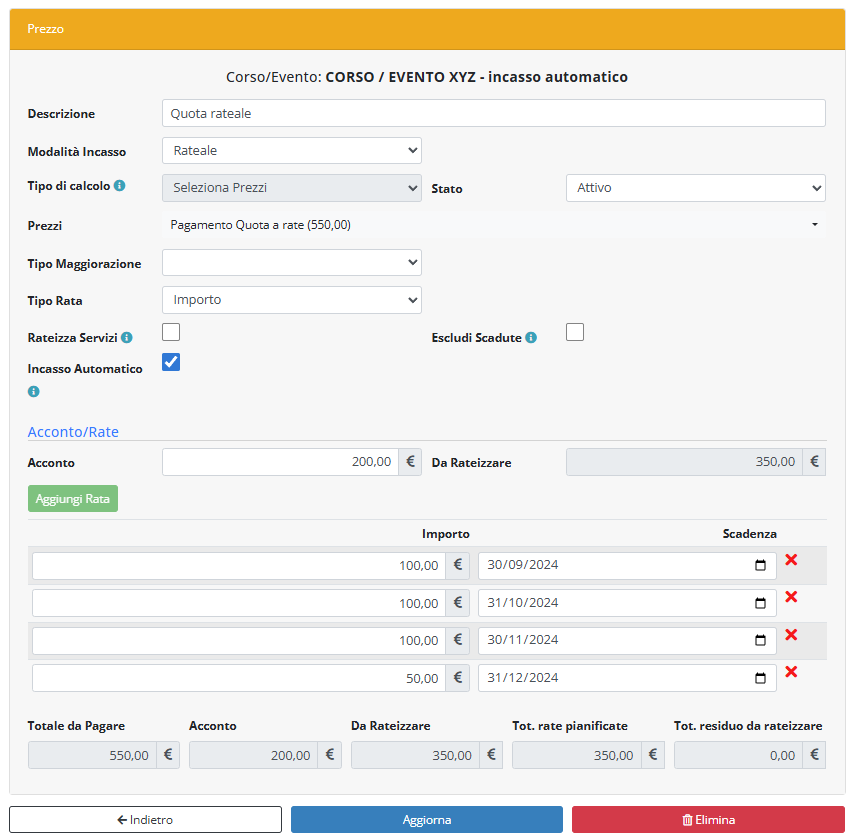The image size is (854, 840).
Task: Open calendar picker for 30/09/2024 date
Action: click(x=760, y=566)
